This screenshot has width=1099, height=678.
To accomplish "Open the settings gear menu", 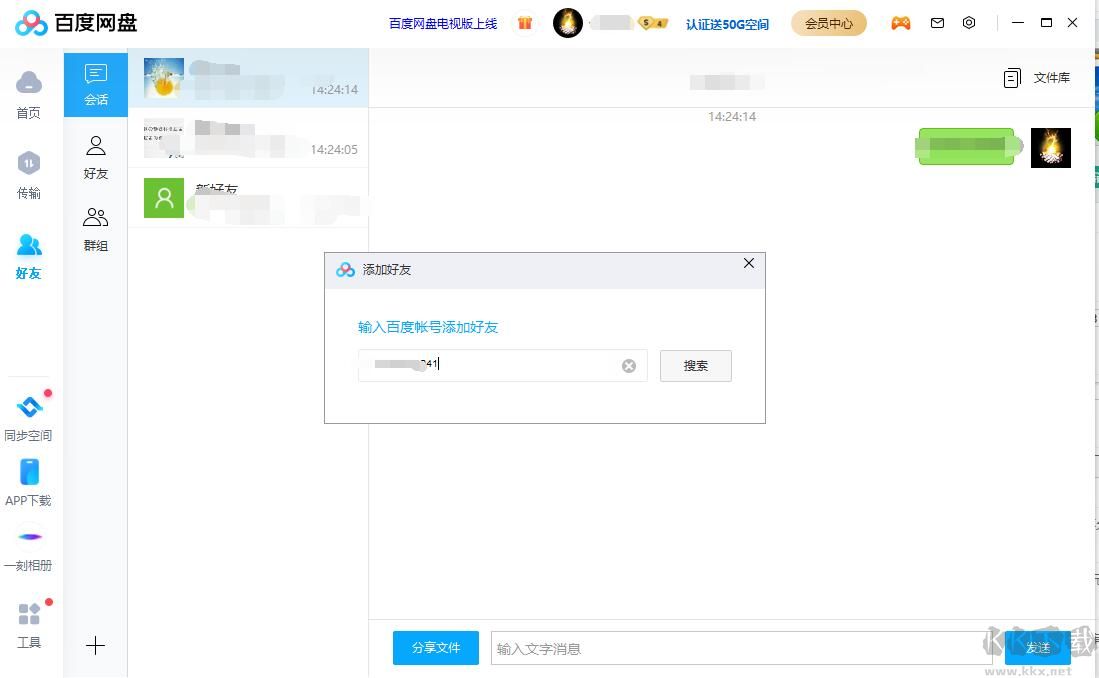I will [969, 22].
